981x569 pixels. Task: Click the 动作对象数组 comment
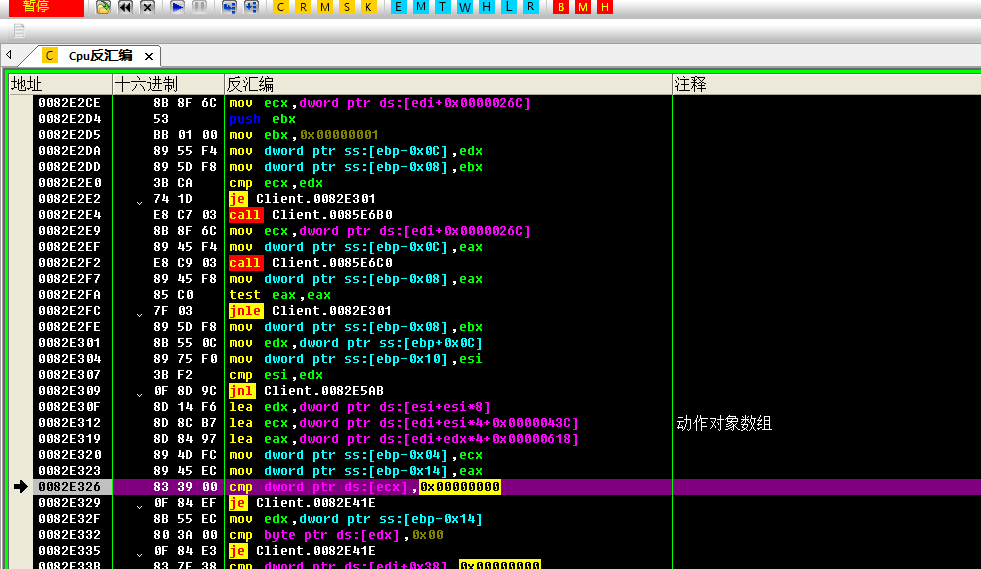point(724,424)
